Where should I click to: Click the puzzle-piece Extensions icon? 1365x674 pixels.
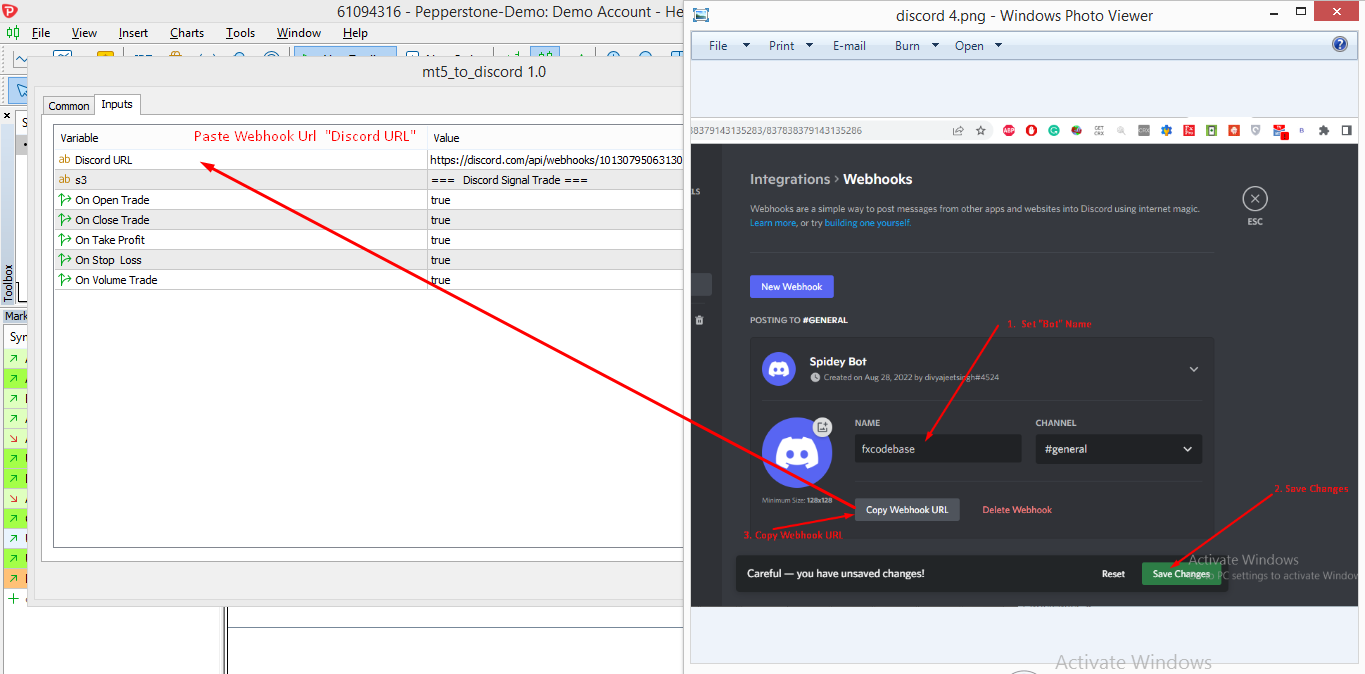pos(1324,130)
